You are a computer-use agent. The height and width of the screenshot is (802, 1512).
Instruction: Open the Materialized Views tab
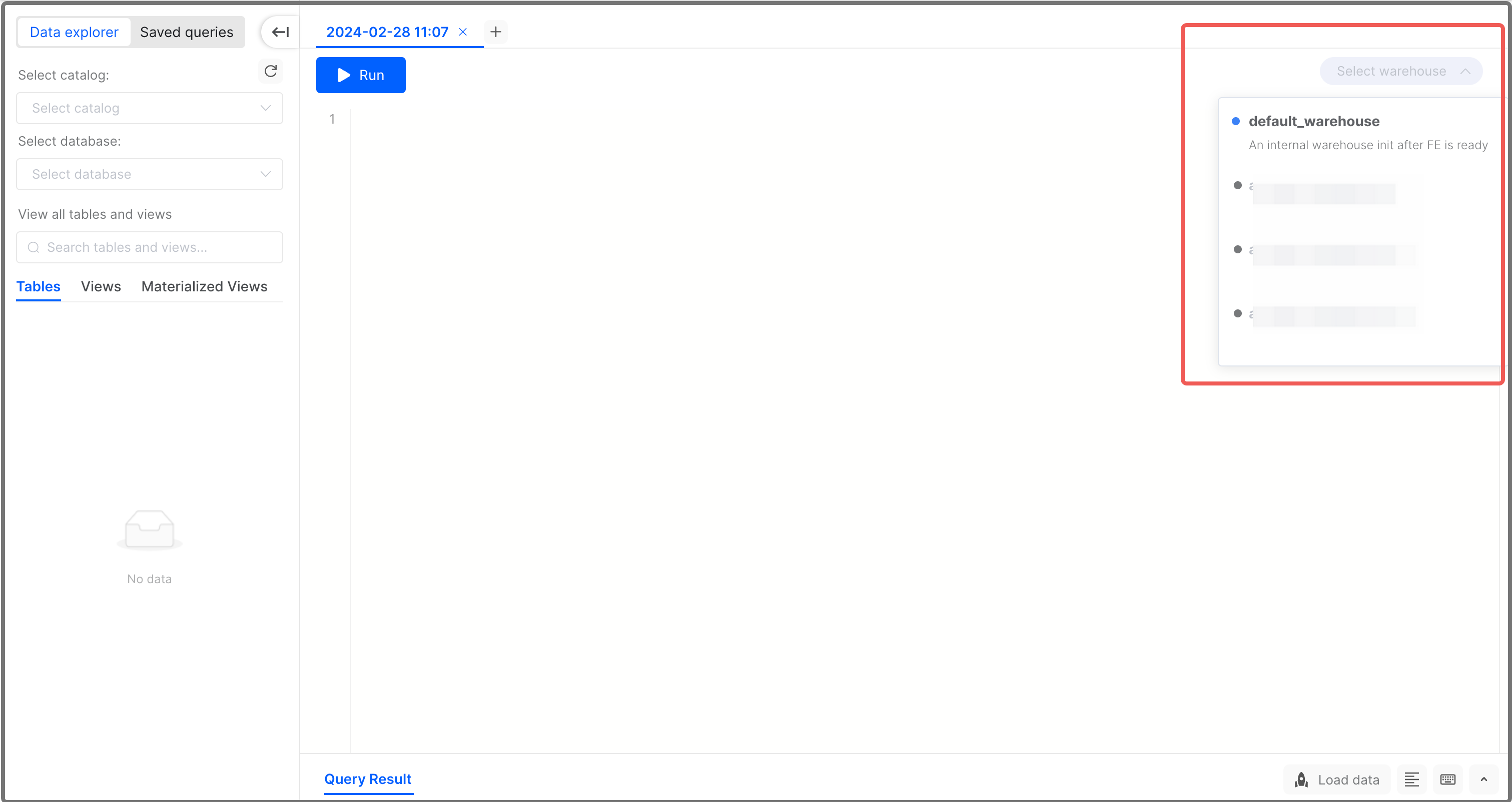(204, 286)
